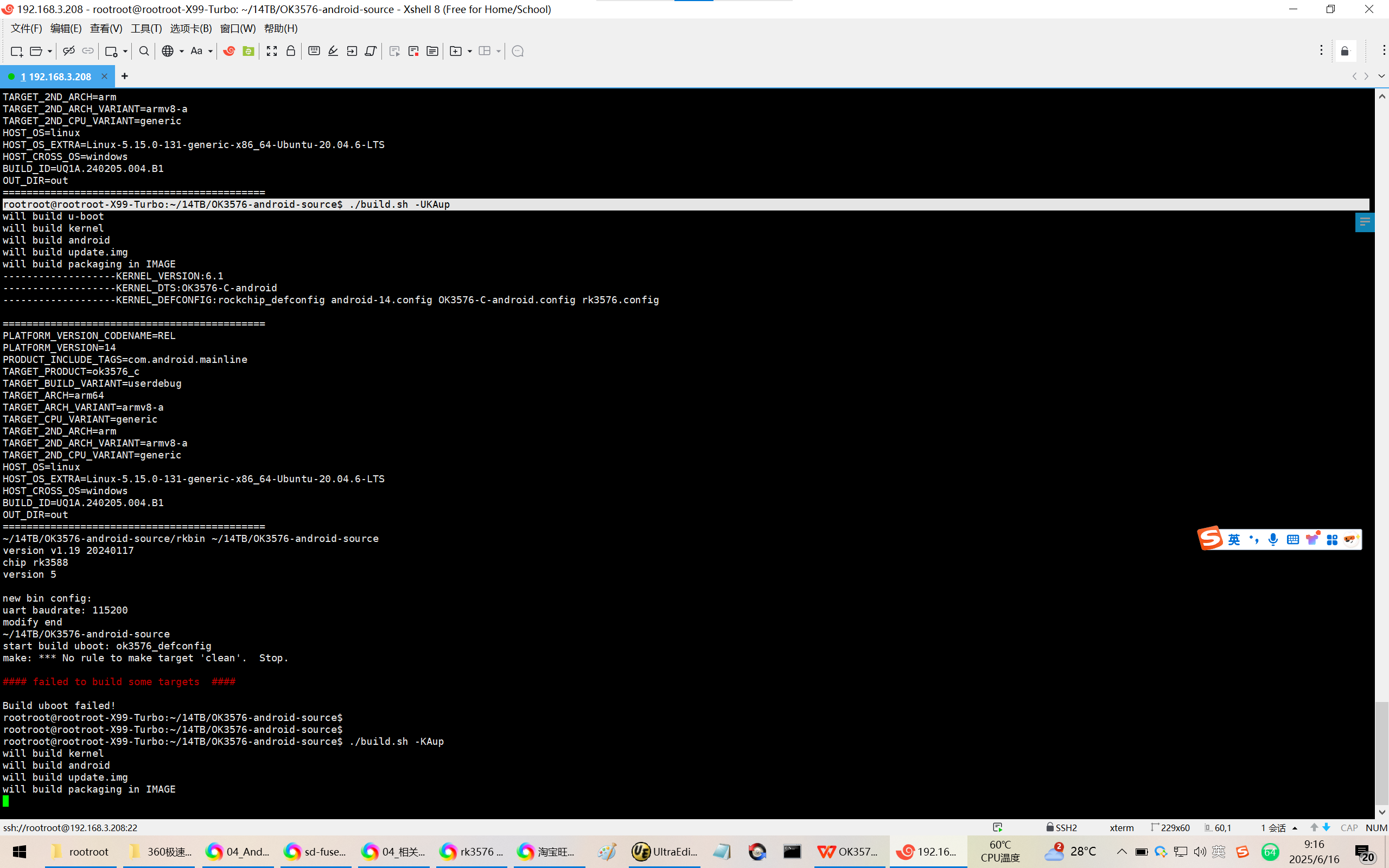Toggle Sogou input language 英 button
Screen dimensions: 1389x868
click(x=1234, y=540)
